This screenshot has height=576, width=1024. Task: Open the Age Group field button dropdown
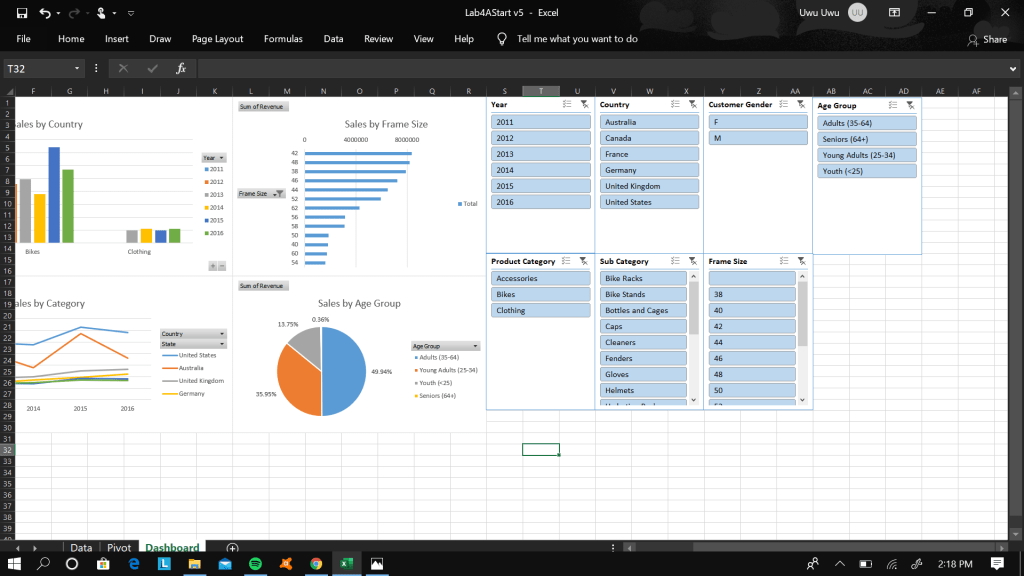click(x=474, y=346)
